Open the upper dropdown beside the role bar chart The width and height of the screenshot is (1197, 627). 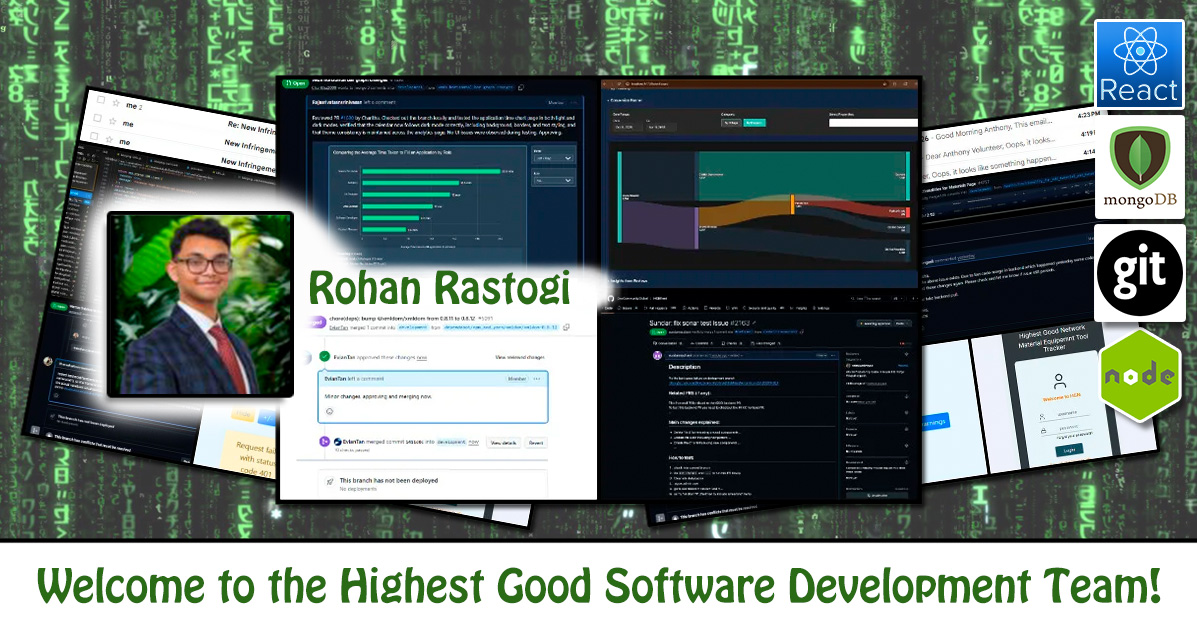553,158
